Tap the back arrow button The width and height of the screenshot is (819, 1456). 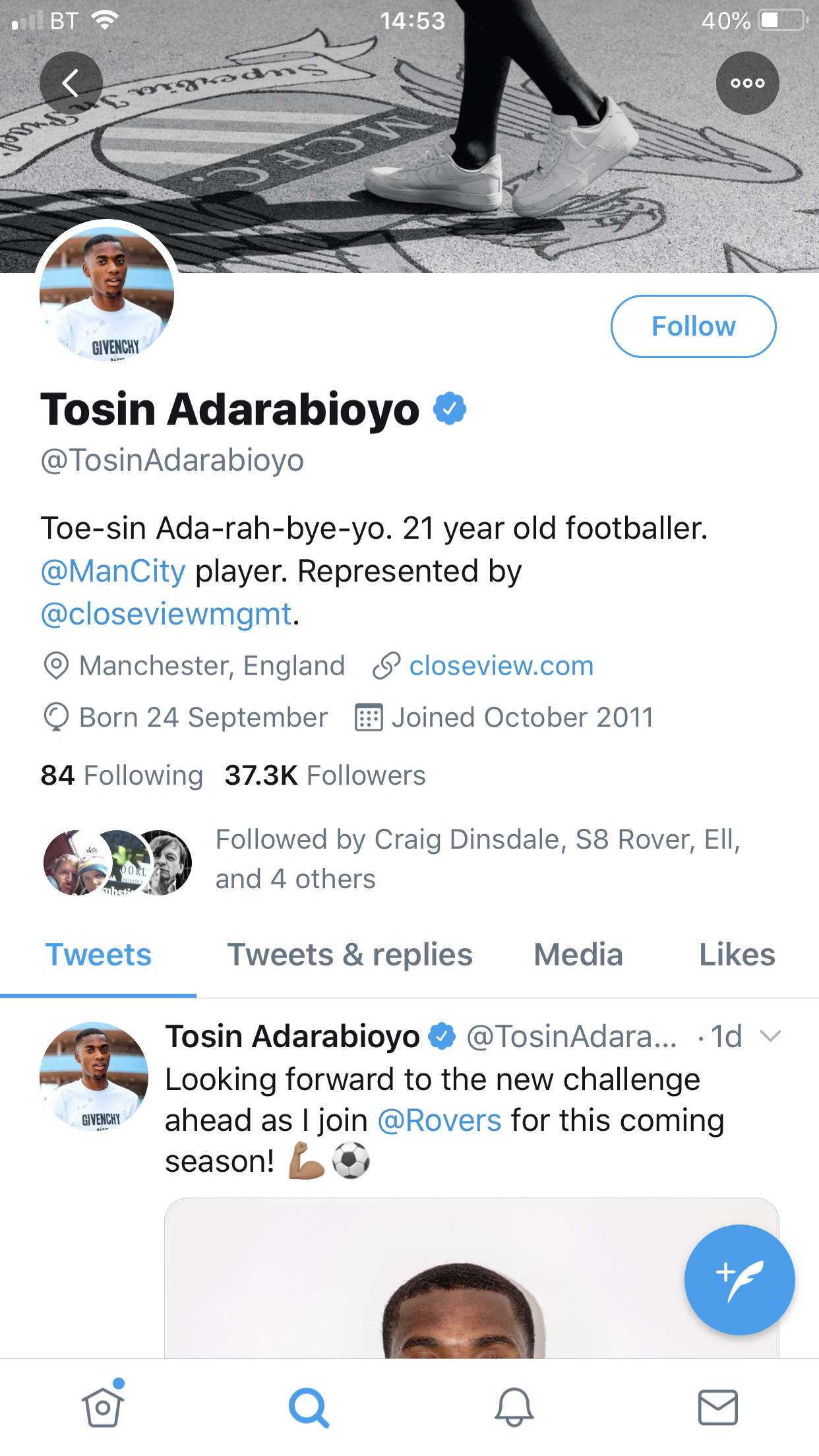(71, 83)
